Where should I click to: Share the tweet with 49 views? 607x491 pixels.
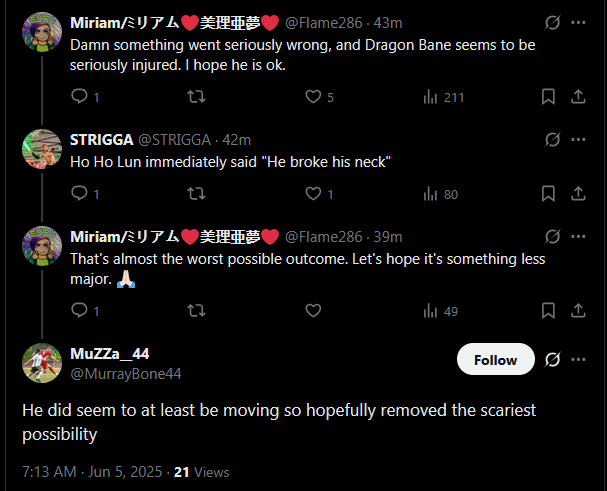(578, 311)
